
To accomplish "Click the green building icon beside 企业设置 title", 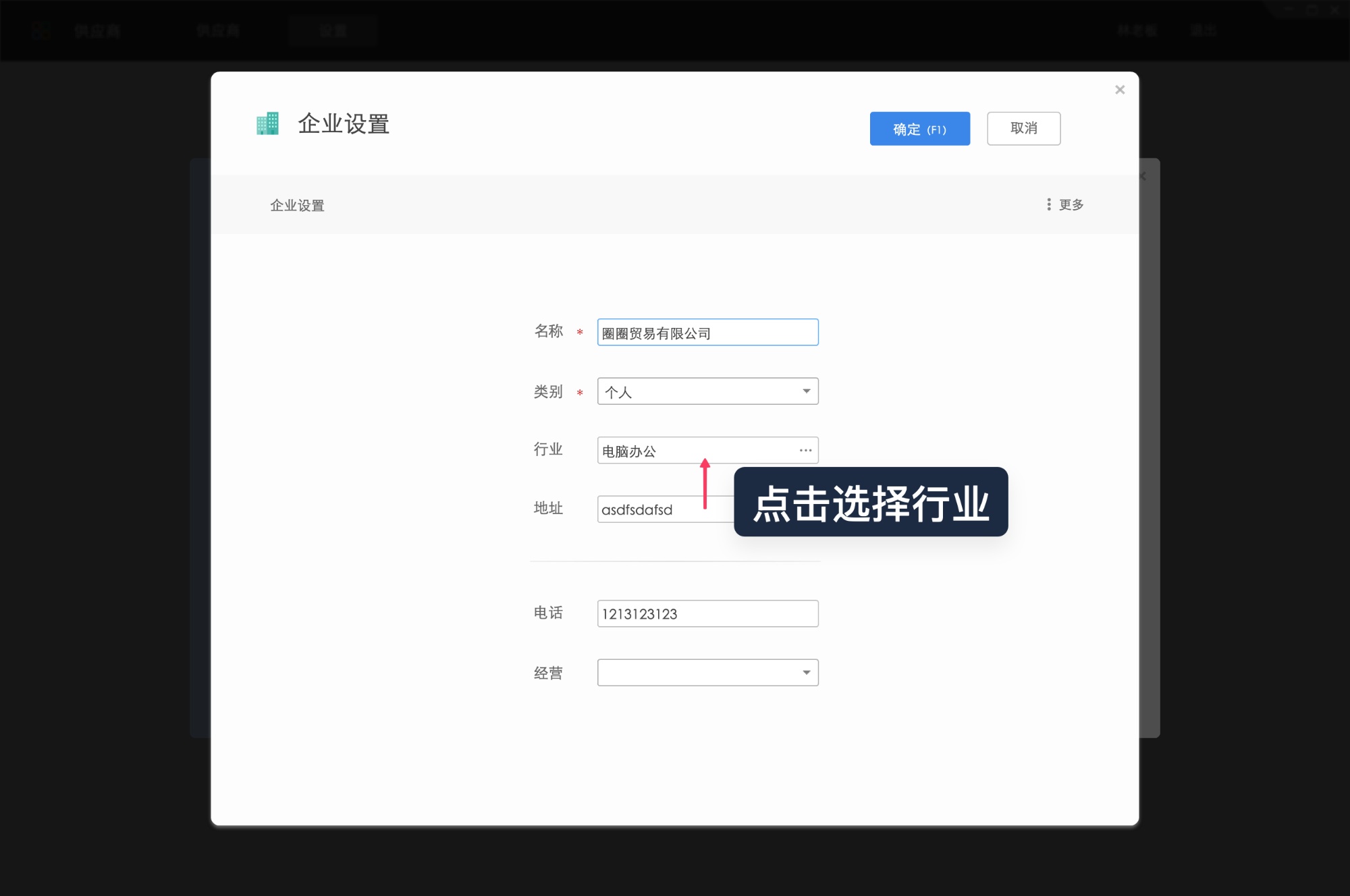I will (268, 123).
